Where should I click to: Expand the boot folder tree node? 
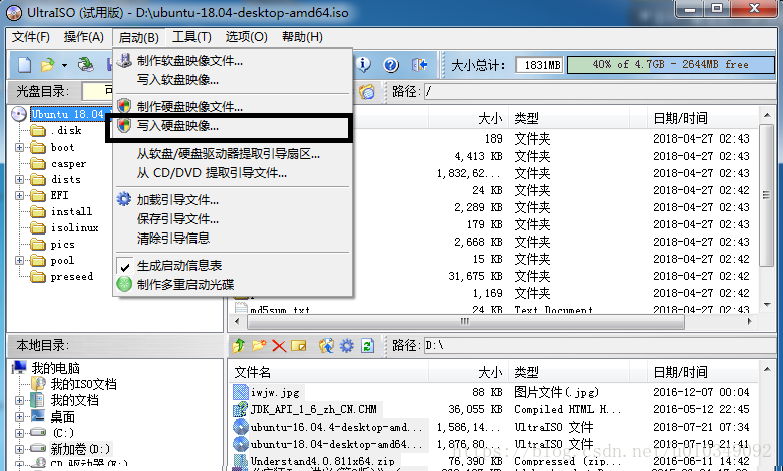(19, 147)
